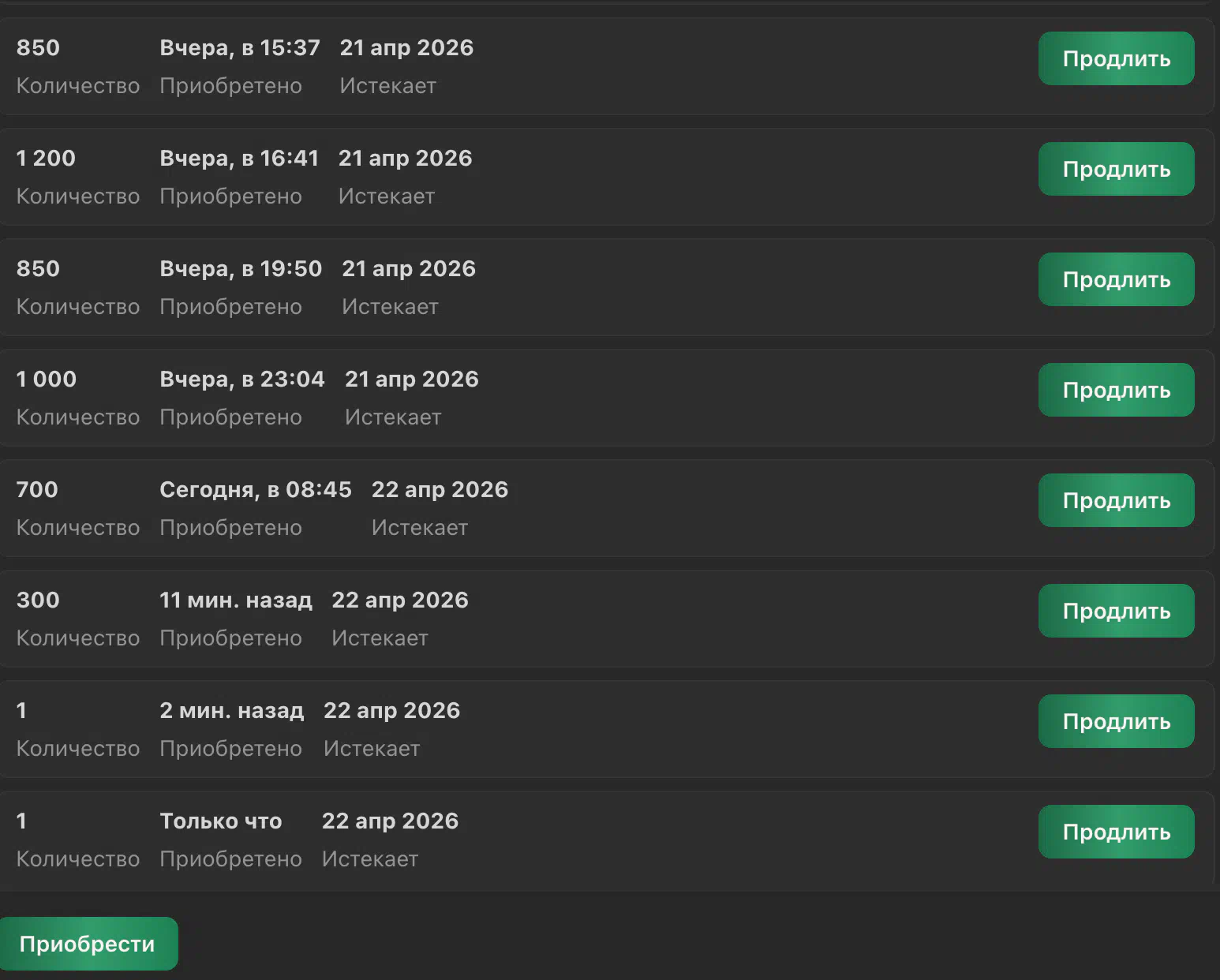Click Продлить for the 850 purchased at 15:37
Screen dimensions: 1220x980
coord(1116,58)
